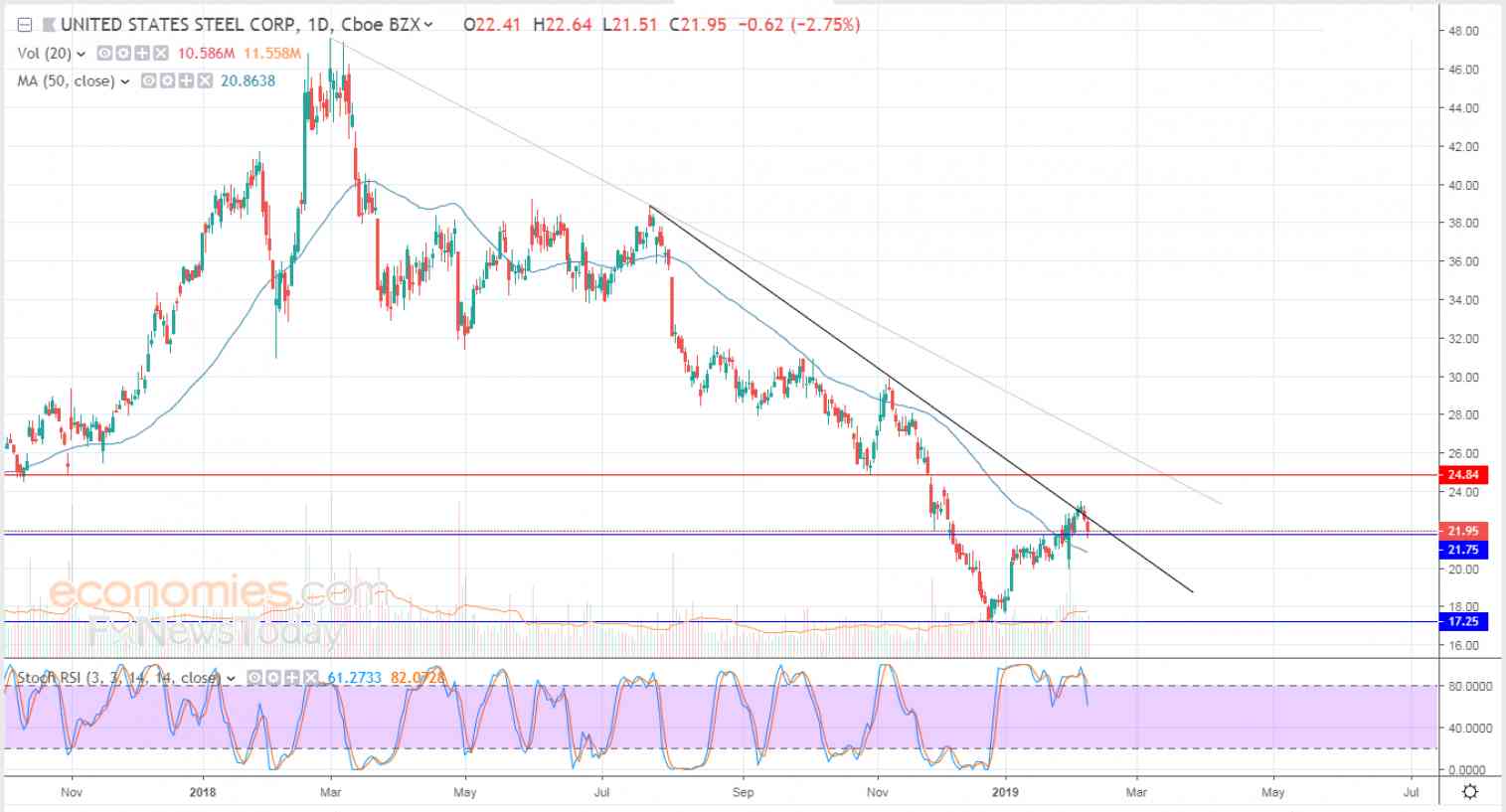Screen dimensions: 1506x812
Task: Click the Stoch RSI (3, 3, 14, 14, close) label
Action: [117, 678]
